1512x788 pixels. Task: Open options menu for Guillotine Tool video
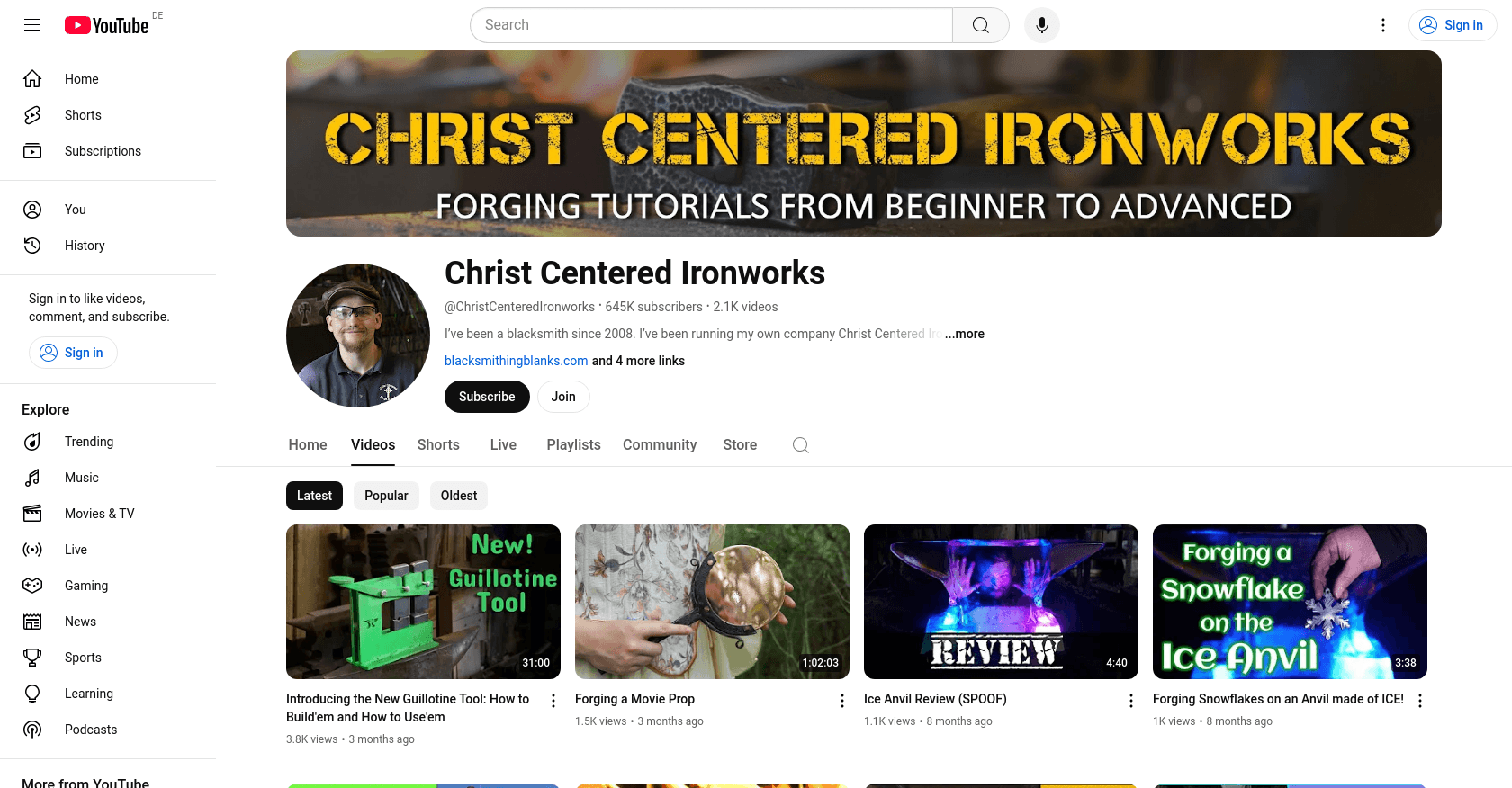553,701
